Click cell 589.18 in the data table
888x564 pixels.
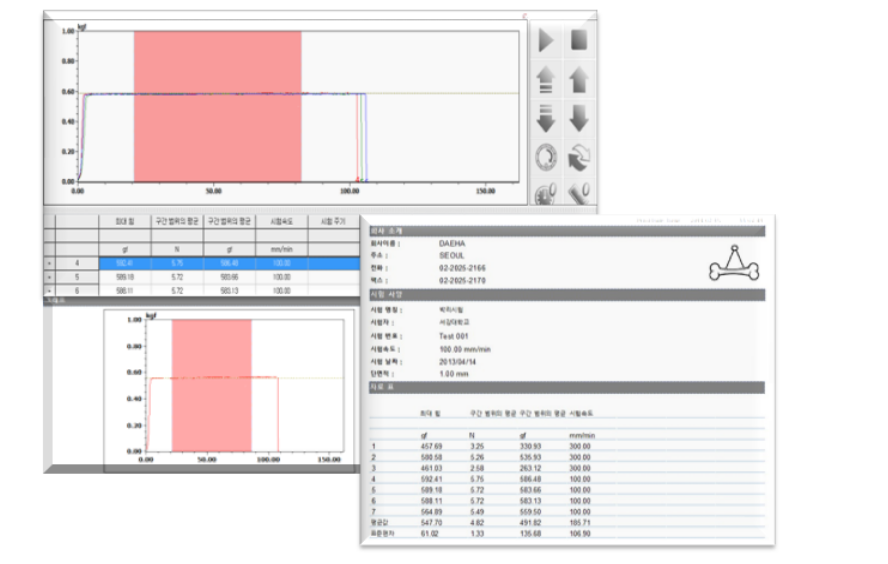click(125, 277)
